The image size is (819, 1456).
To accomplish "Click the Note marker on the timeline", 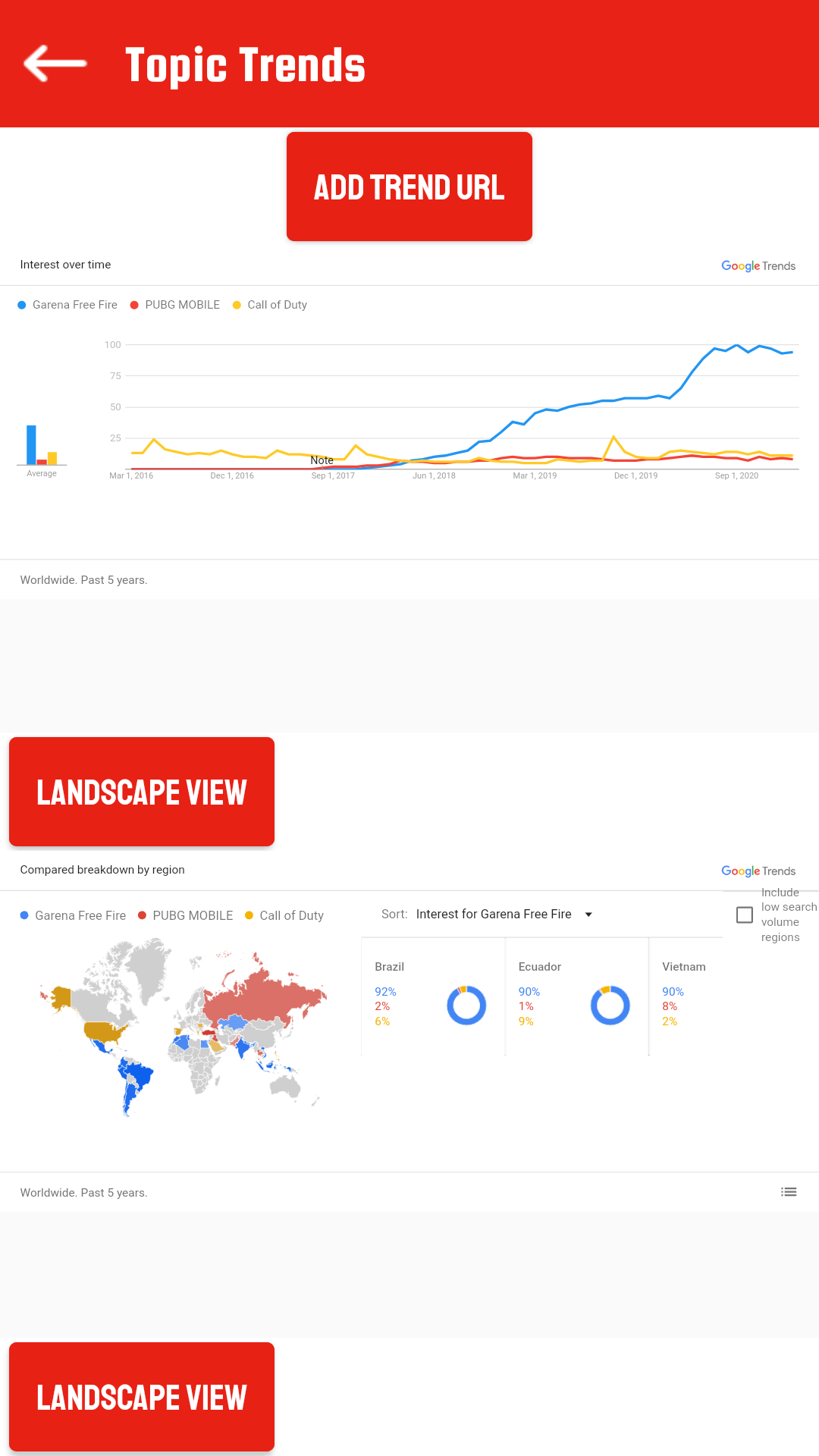I will [322, 460].
